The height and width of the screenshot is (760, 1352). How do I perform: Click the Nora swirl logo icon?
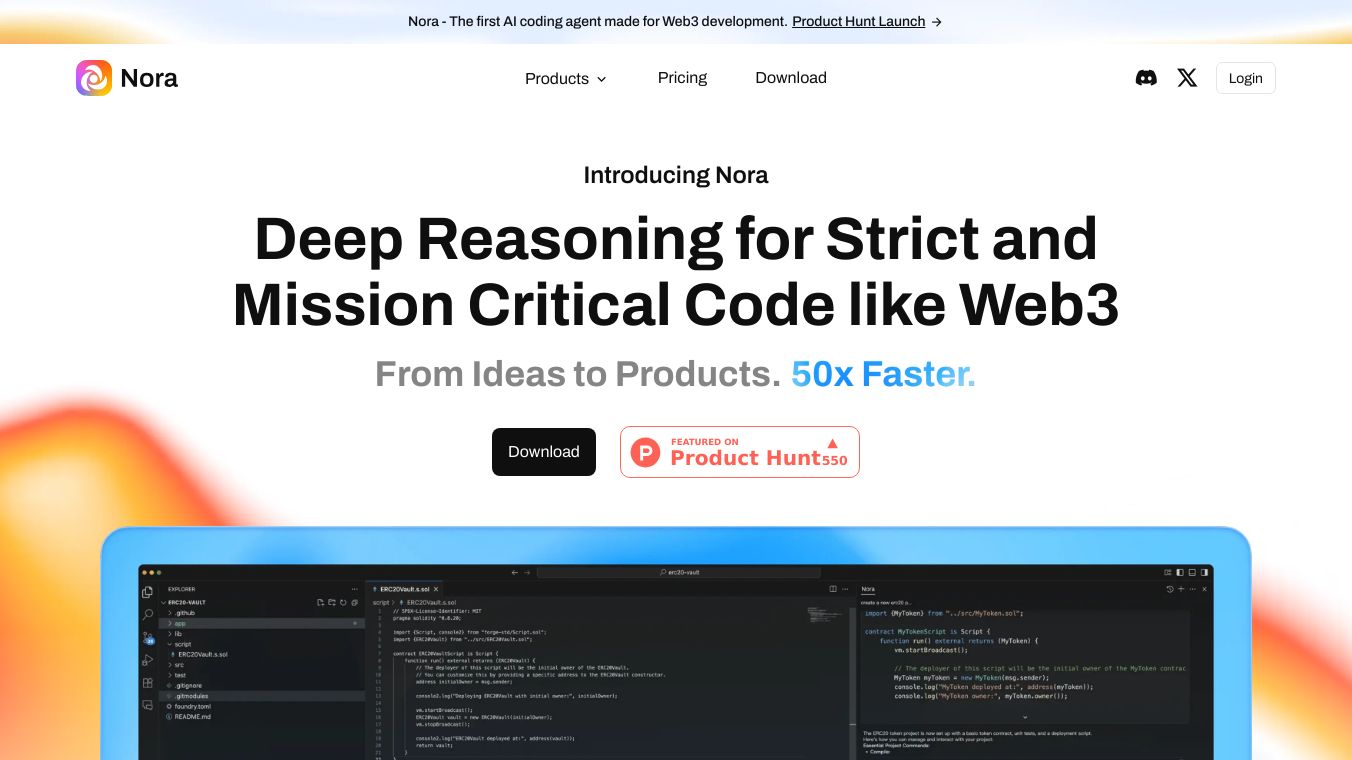click(x=94, y=78)
